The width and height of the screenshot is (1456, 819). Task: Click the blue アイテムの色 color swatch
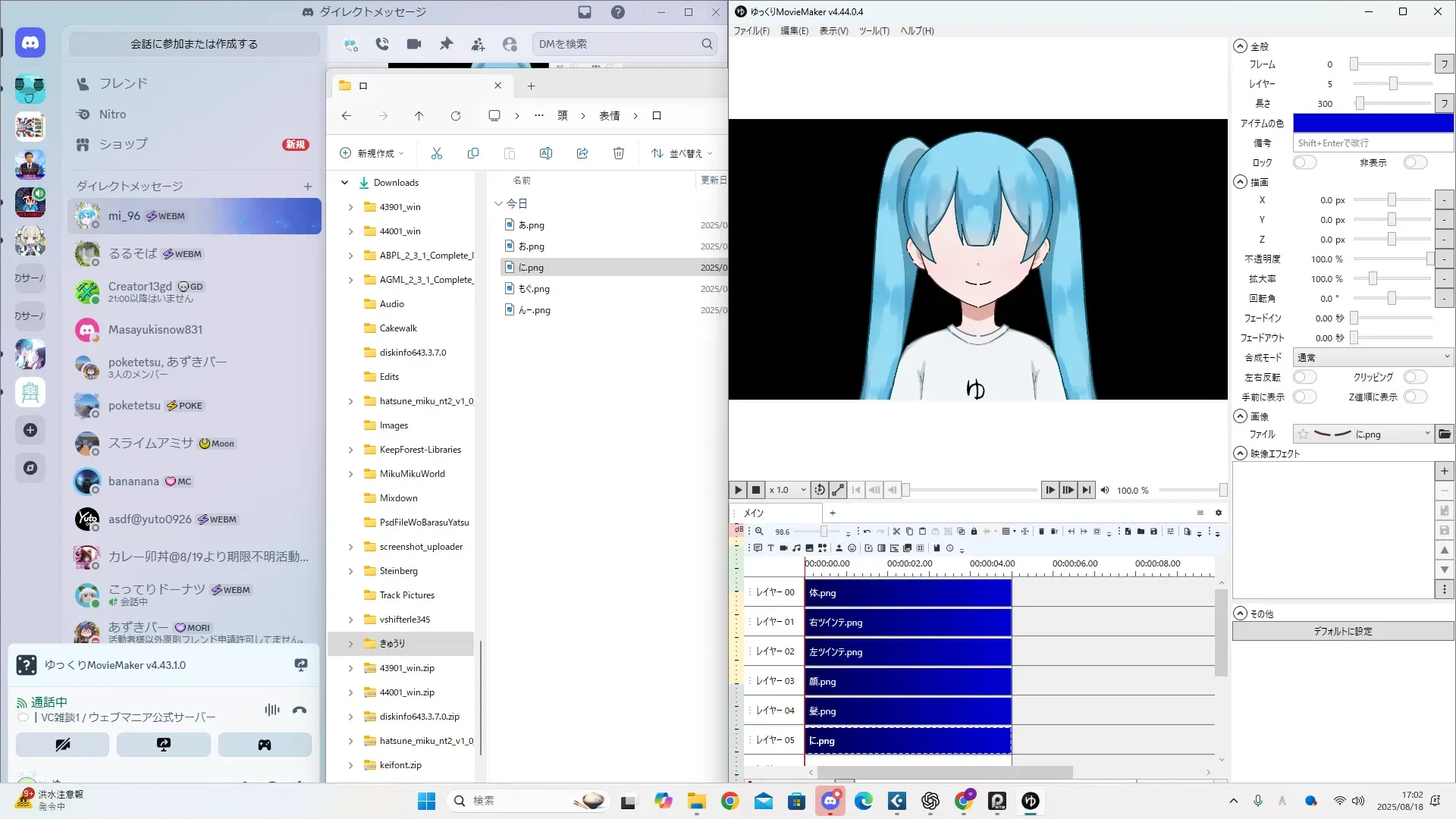tap(1373, 123)
